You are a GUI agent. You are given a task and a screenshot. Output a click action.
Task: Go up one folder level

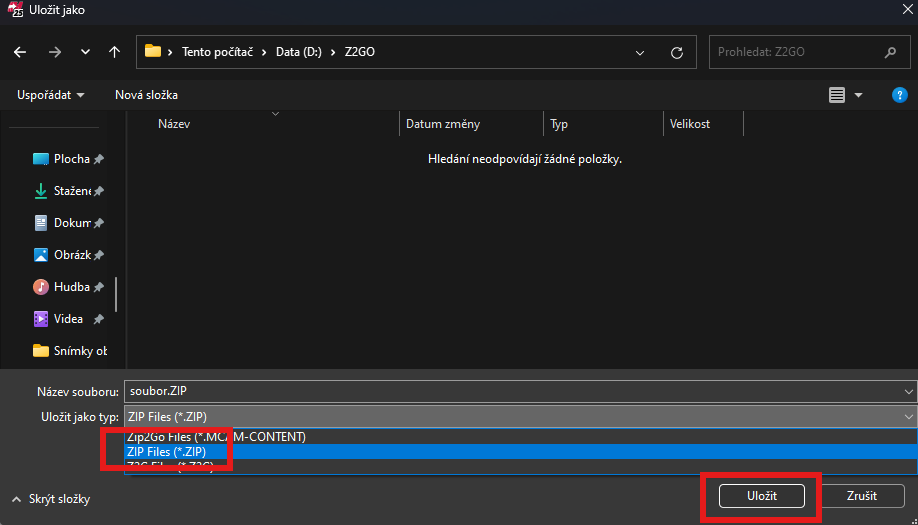pyautogui.click(x=114, y=52)
